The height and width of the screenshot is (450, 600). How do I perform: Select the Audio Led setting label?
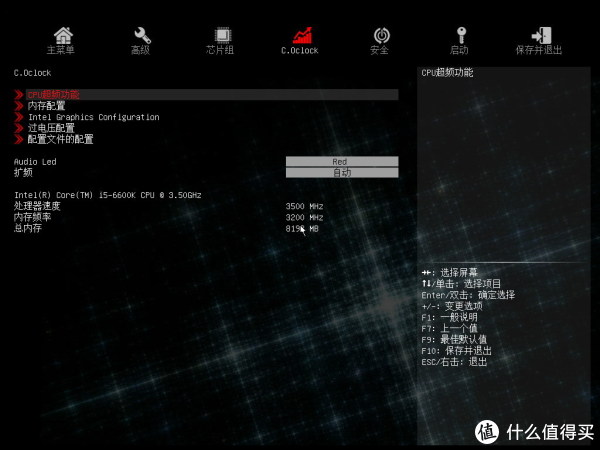(x=35, y=162)
